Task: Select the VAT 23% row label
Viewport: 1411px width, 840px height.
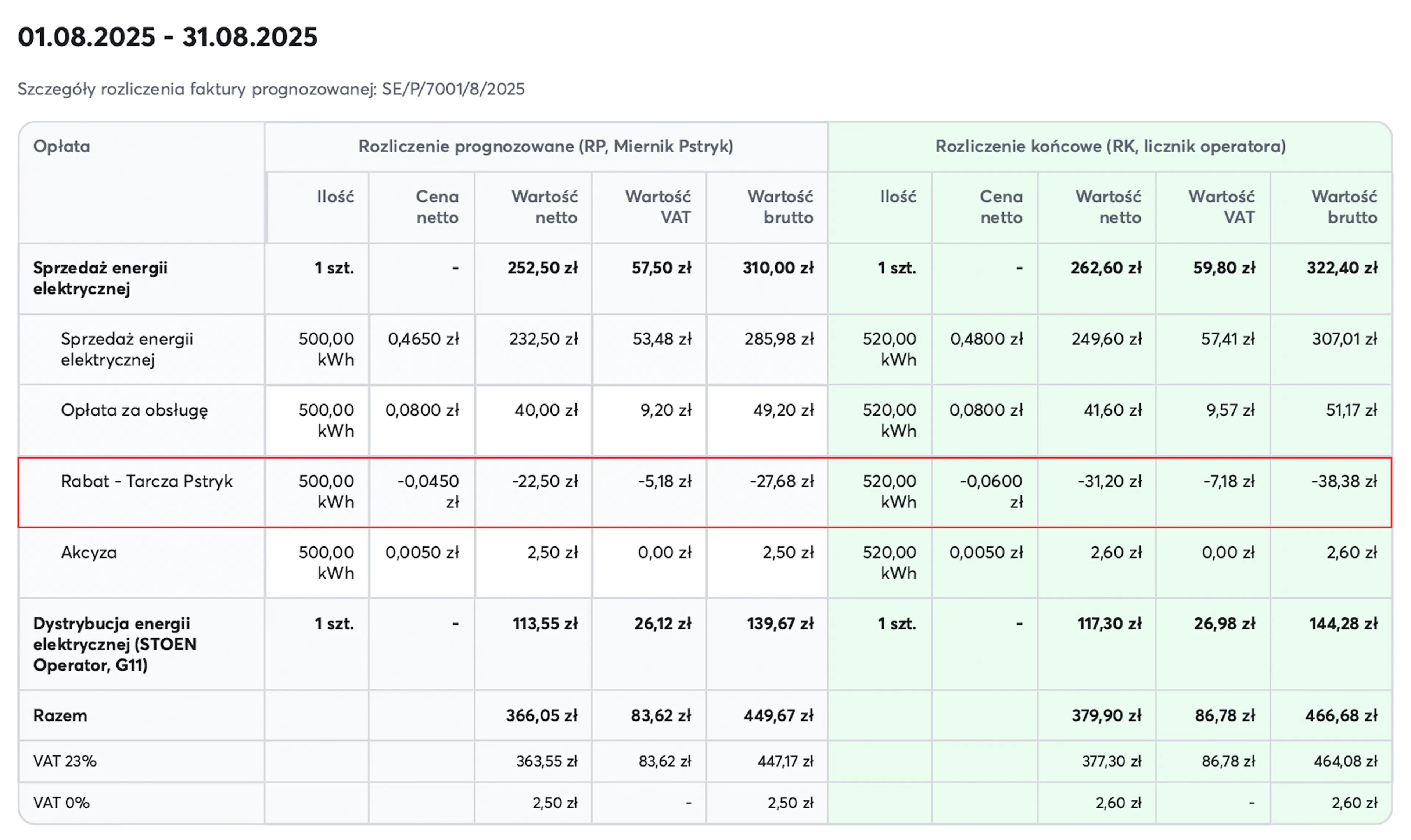Action: [x=65, y=761]
